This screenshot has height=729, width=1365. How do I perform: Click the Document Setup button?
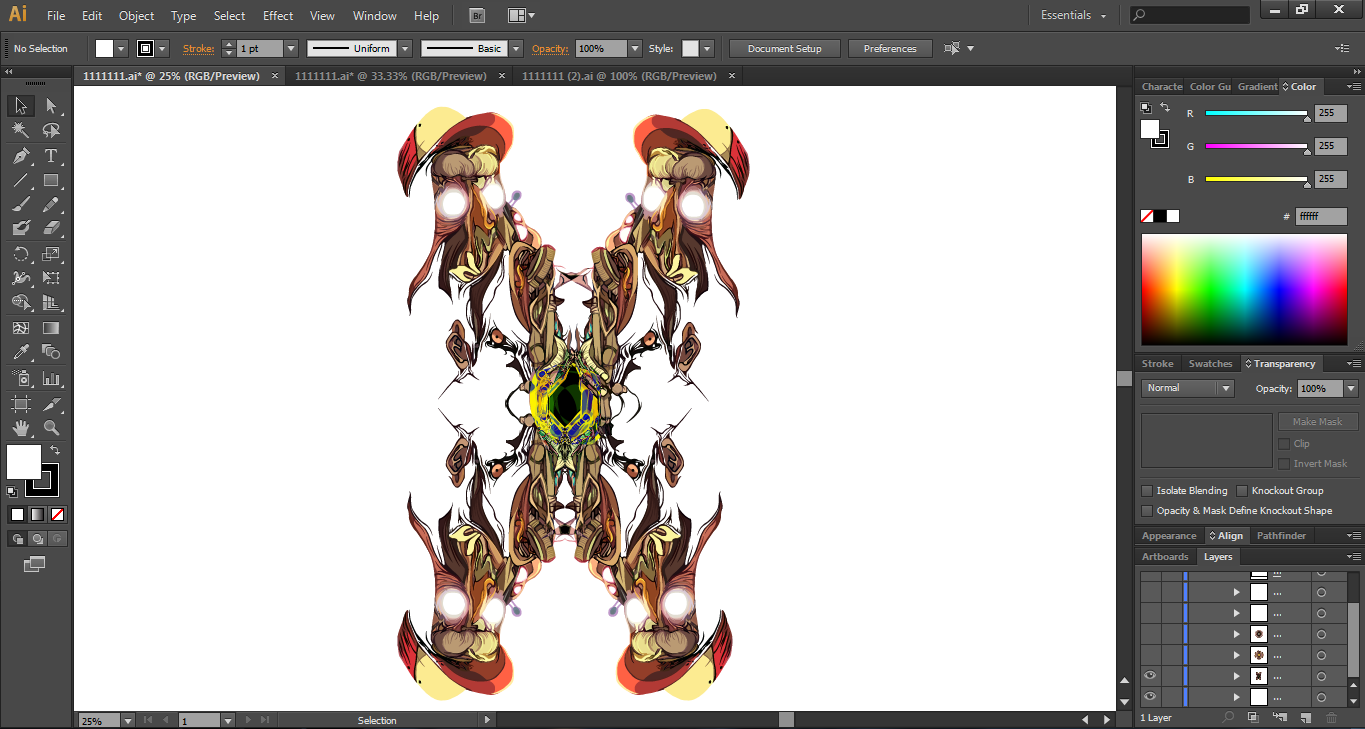coord(784,48)
